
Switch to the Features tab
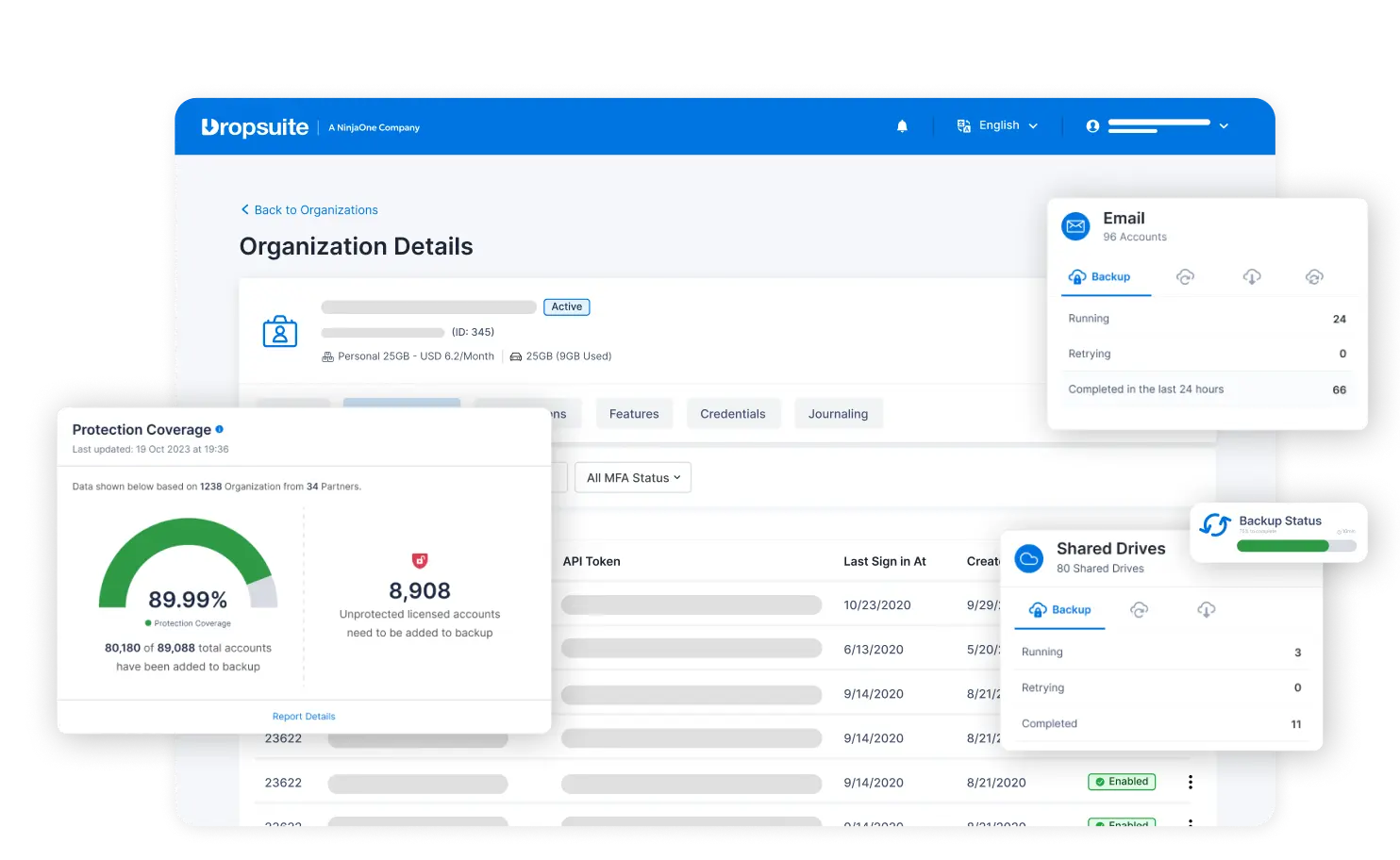coord(634,414)
